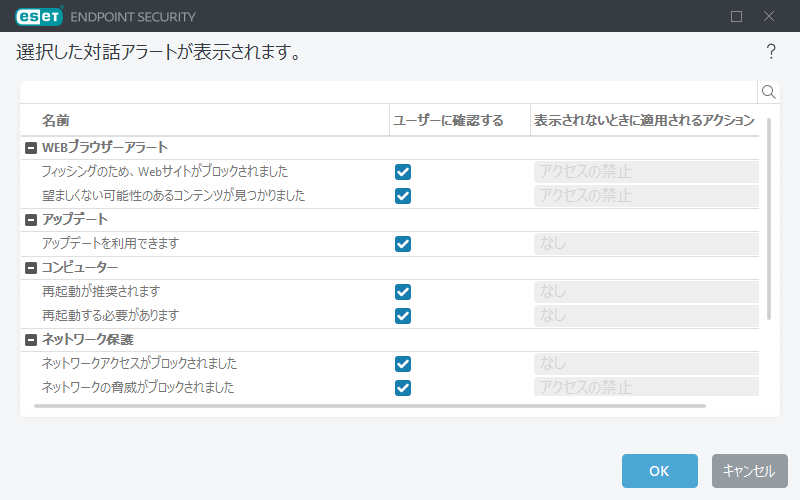800x500 pixels.
Task: Uncheck ネットワークアクセスがブロックされました checkbox
Action: tap(403, 364)
